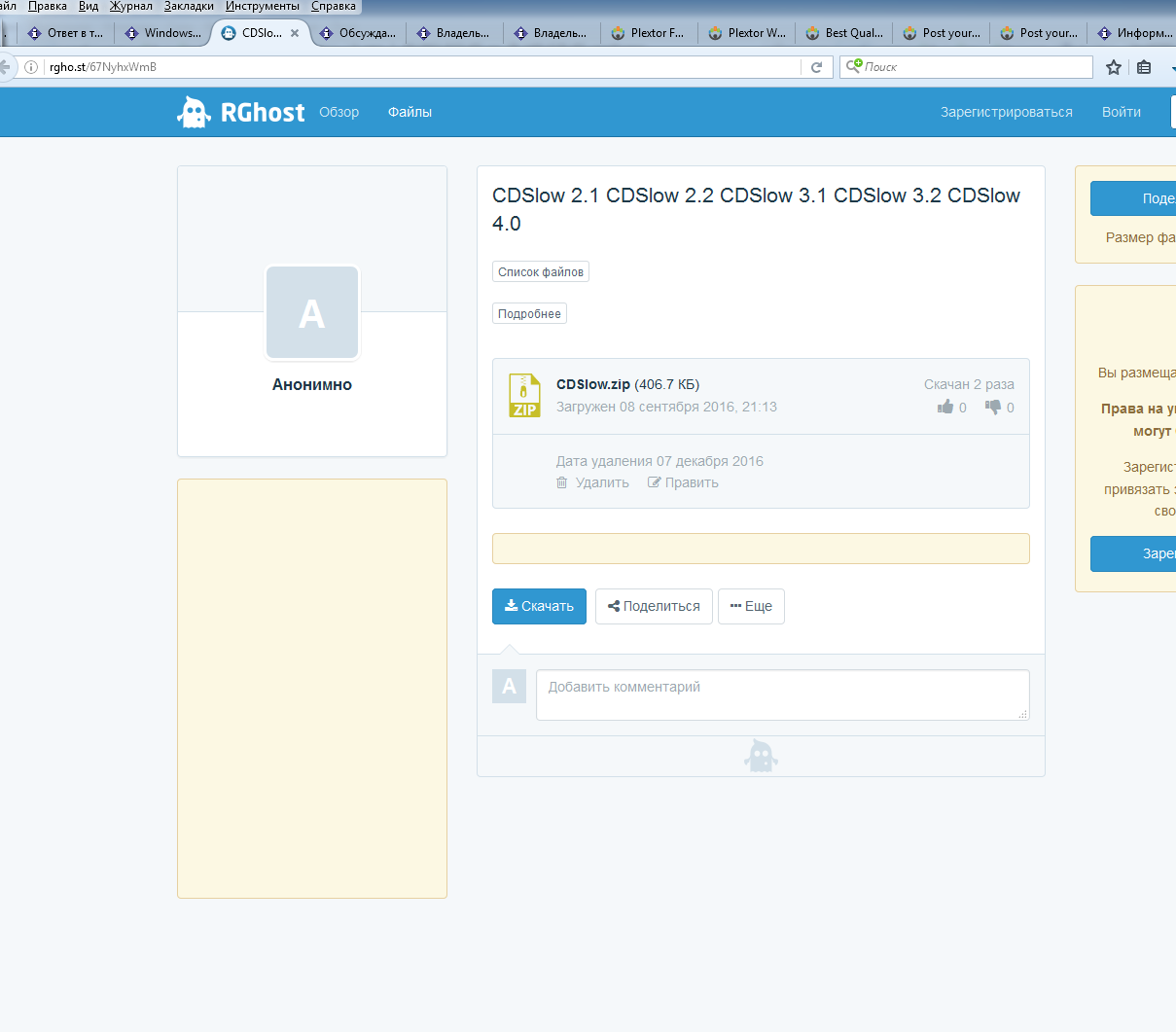
Task: Click the Подробнее button
Action: pos(529,313)
